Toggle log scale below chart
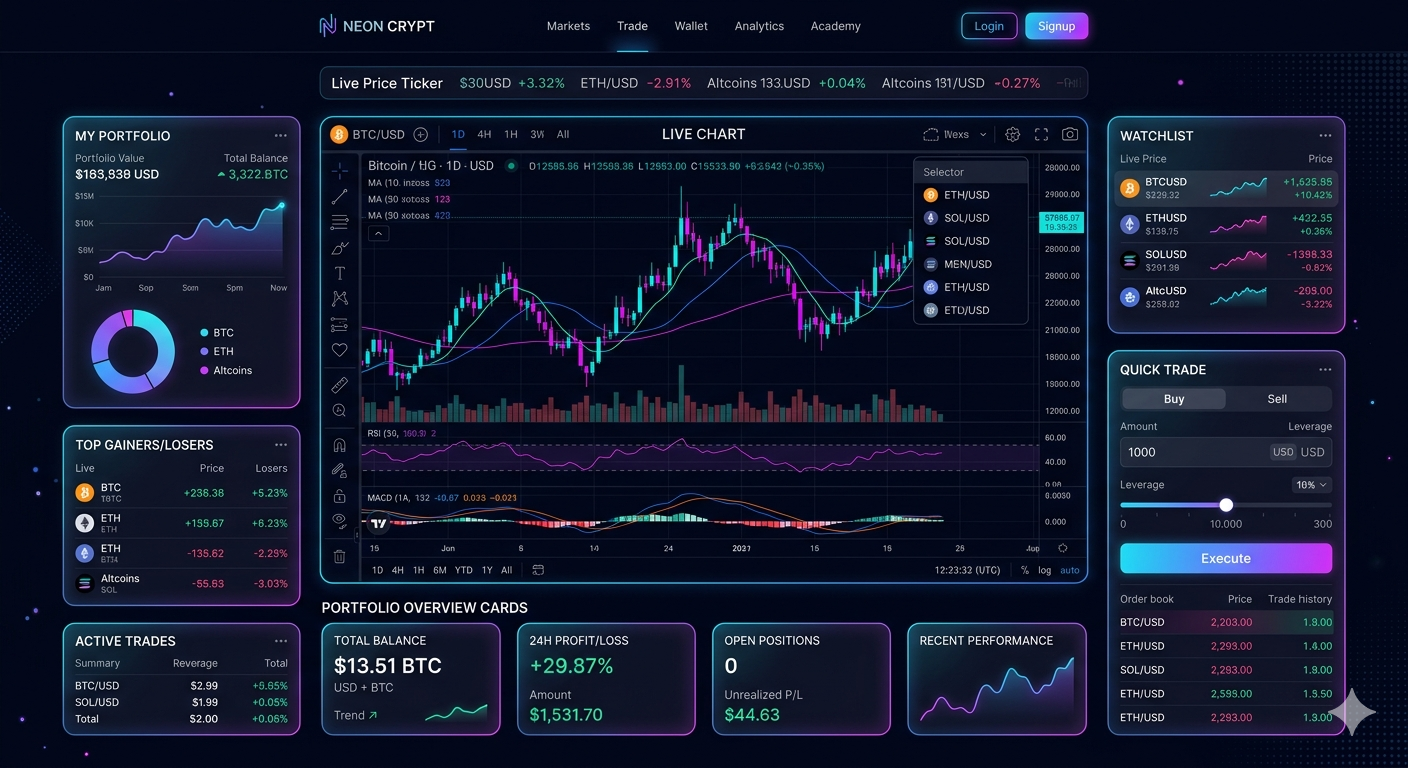This screenshot has width=1408, height=768. pyautogui.click(x=1045, y=570)
